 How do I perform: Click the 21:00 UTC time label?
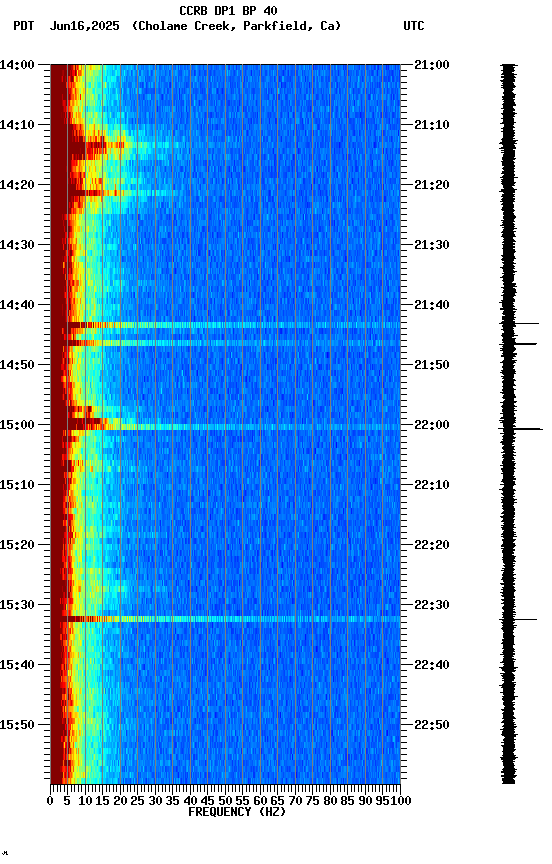(x=431, y=64)
